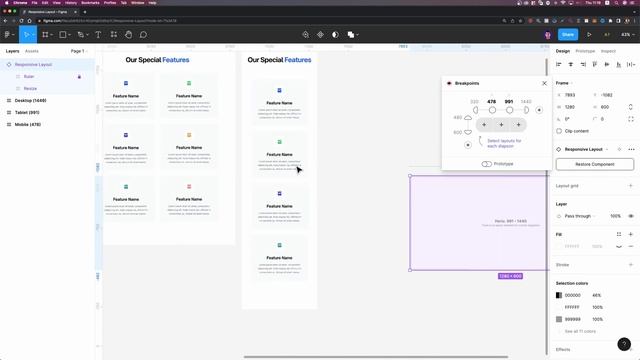
Task: Switch to the Design tab
Action: click(x=563, y=51)
